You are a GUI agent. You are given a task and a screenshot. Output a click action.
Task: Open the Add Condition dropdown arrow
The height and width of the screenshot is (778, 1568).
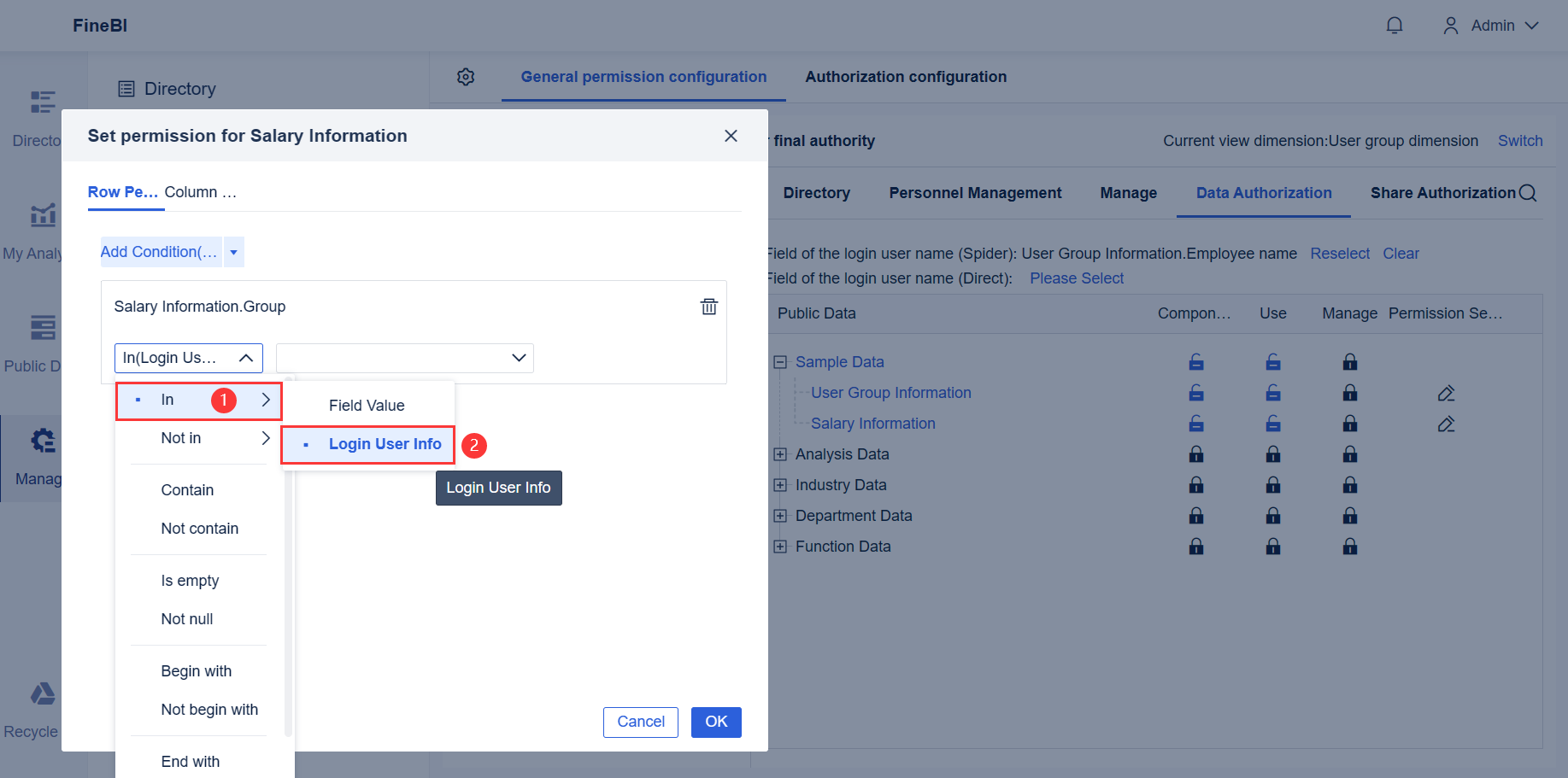point(232,252)
